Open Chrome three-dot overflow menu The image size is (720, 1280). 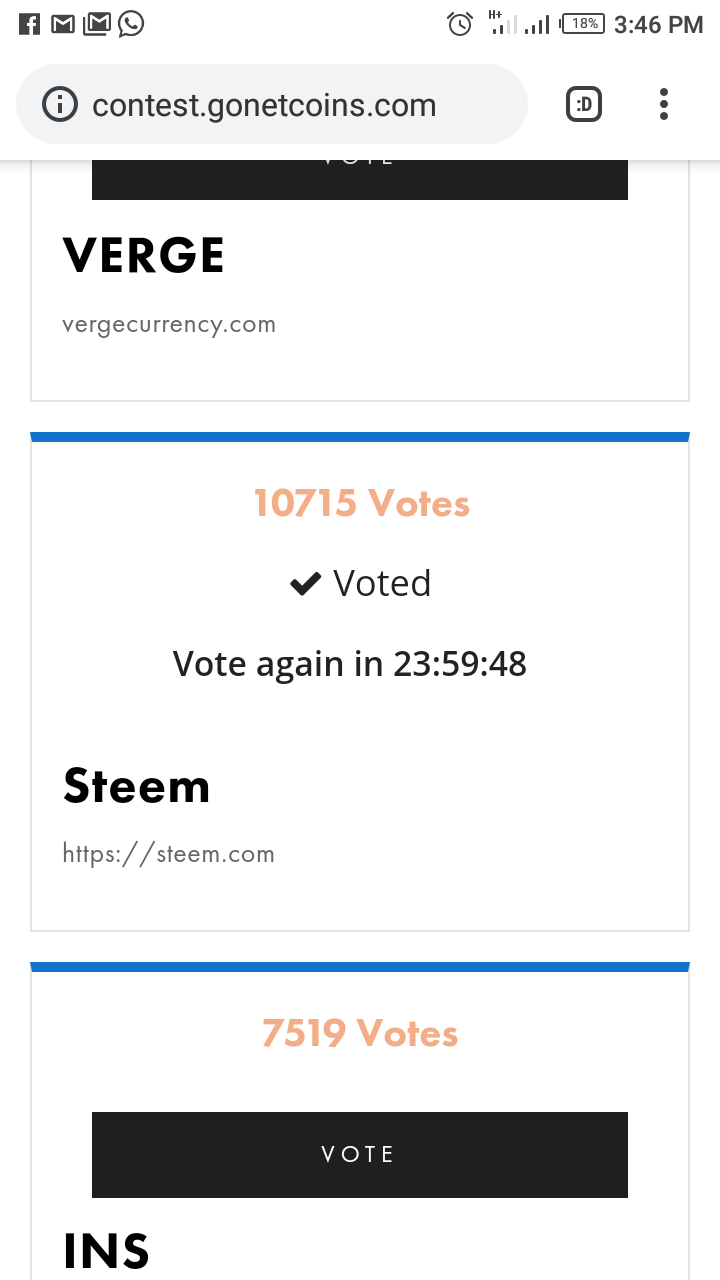point(664,104)
